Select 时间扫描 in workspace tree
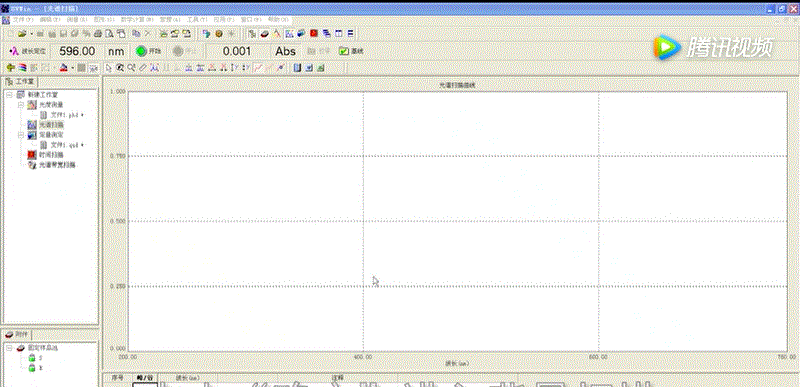 tap(51, 155)
